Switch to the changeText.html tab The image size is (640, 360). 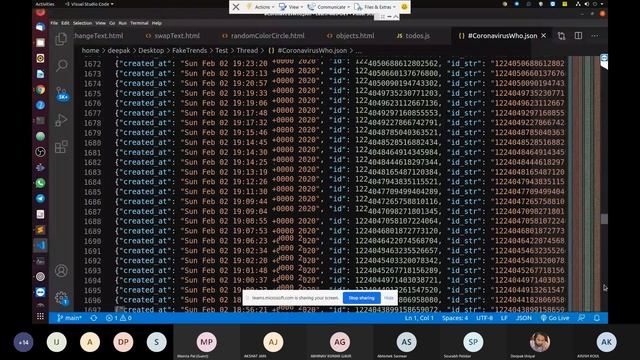tap(99, 36)
